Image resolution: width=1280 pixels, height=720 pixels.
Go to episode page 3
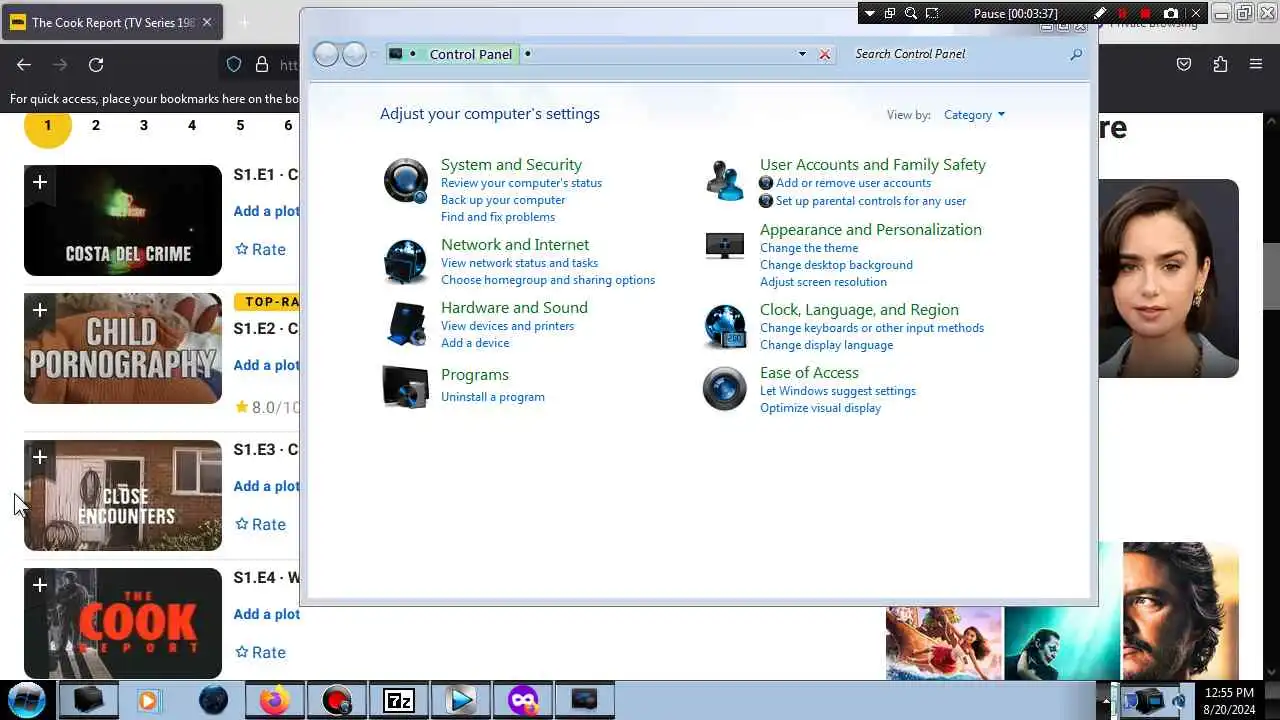click(144, 125)
